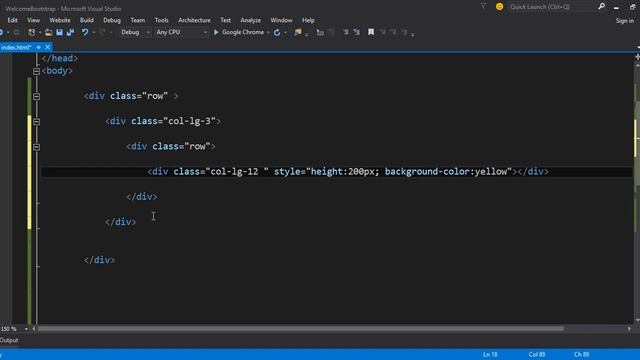Toggle the bookmark icon in toolbar
The image size is (640, 360).
coord(371,32)
